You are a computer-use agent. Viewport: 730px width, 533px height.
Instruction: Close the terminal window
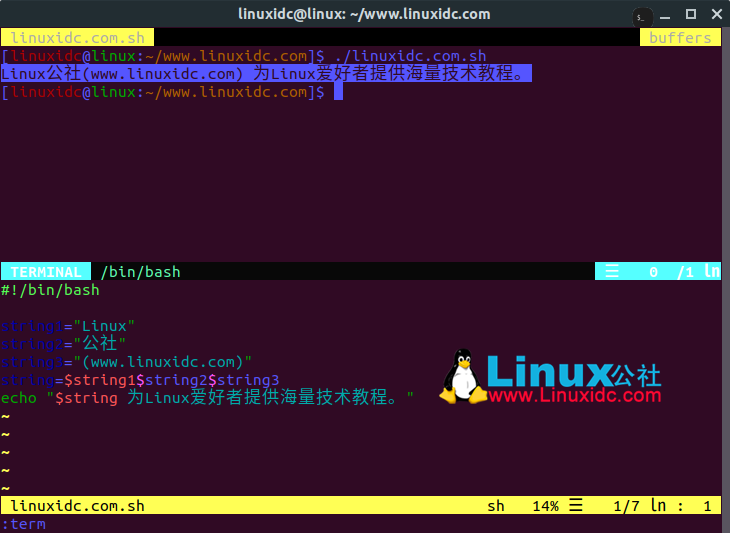pyautogui.click(x=717, y=14)
